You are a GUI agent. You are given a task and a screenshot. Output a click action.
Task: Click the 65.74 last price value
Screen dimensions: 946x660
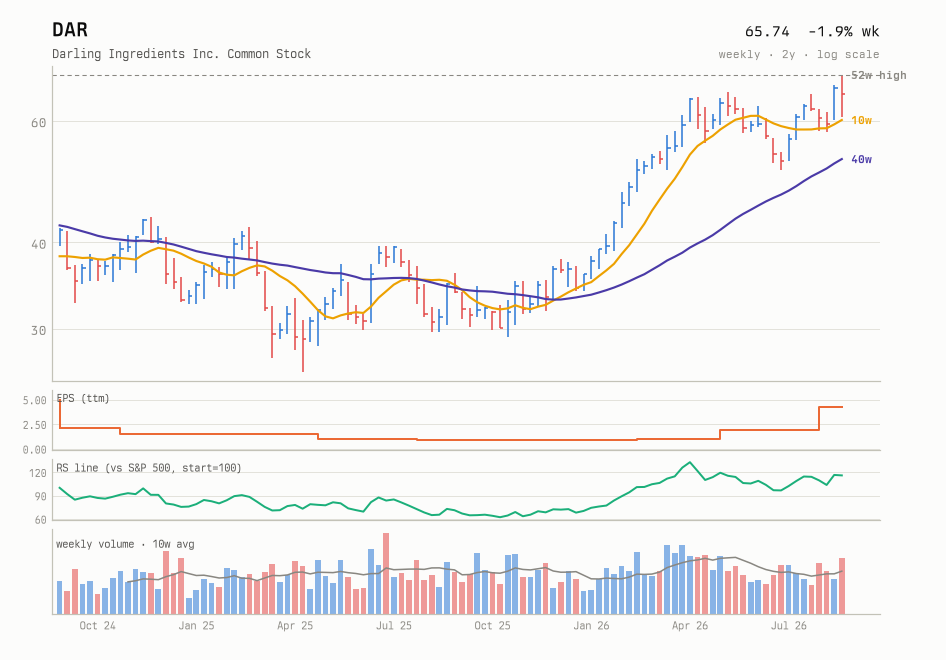(767, 31)
